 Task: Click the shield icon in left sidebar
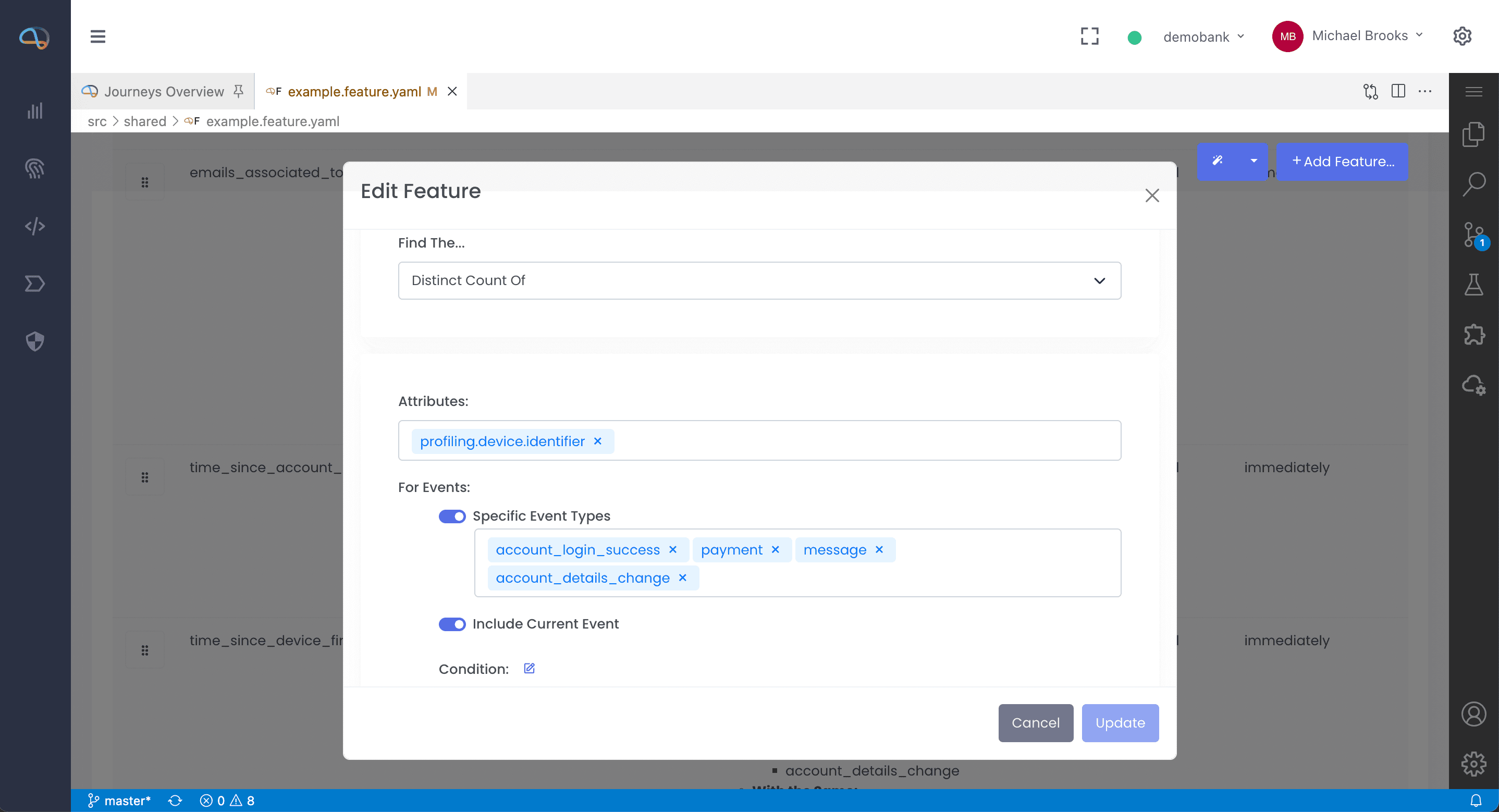click(x=35, y=341)
